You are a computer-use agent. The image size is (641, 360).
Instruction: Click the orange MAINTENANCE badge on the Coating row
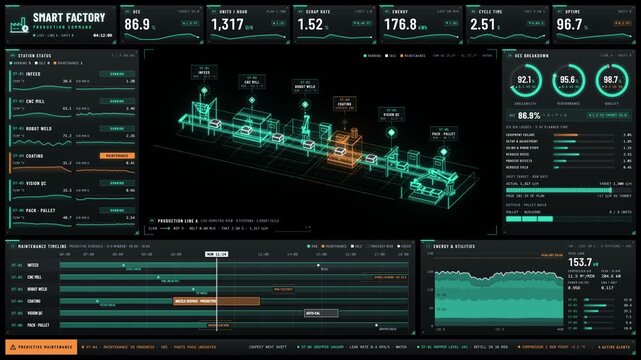(117, 156)
